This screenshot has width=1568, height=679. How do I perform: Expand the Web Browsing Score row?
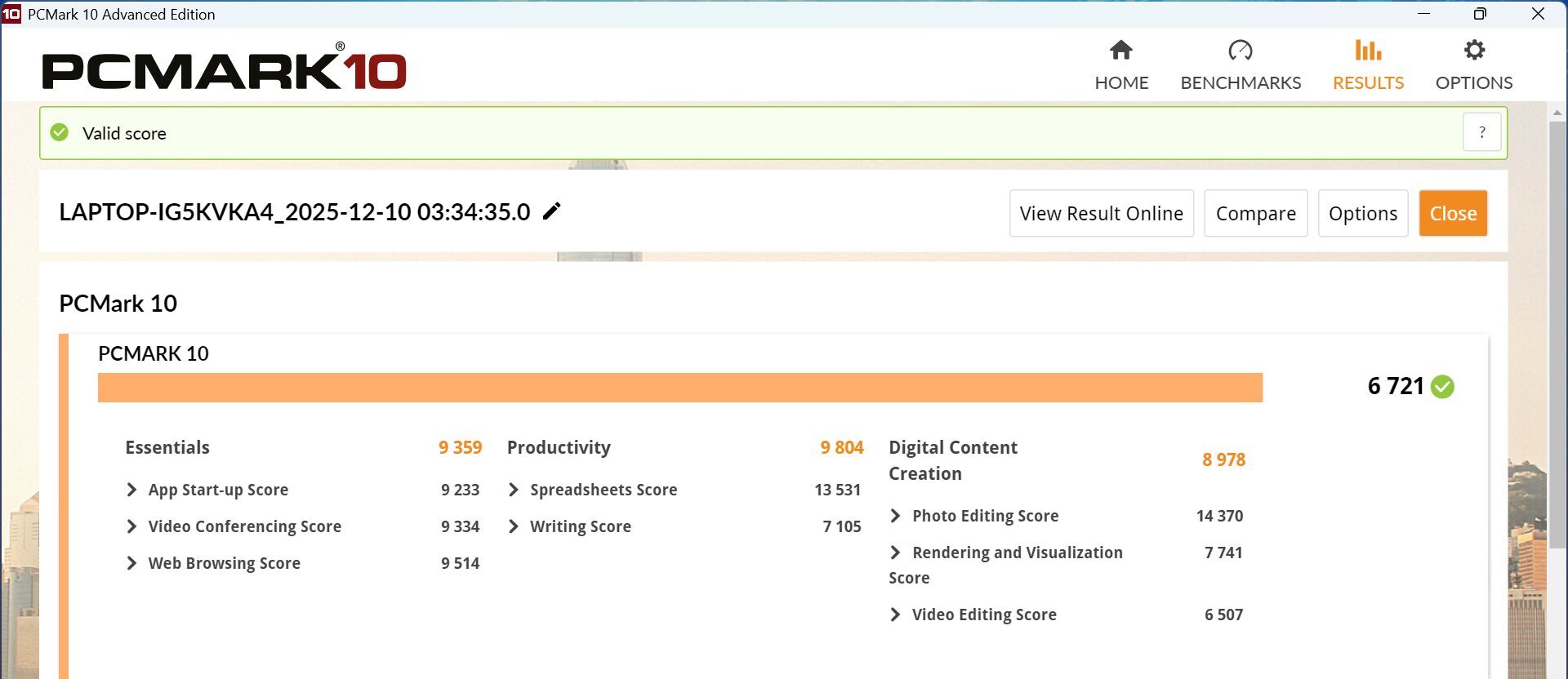pos(131,563)
